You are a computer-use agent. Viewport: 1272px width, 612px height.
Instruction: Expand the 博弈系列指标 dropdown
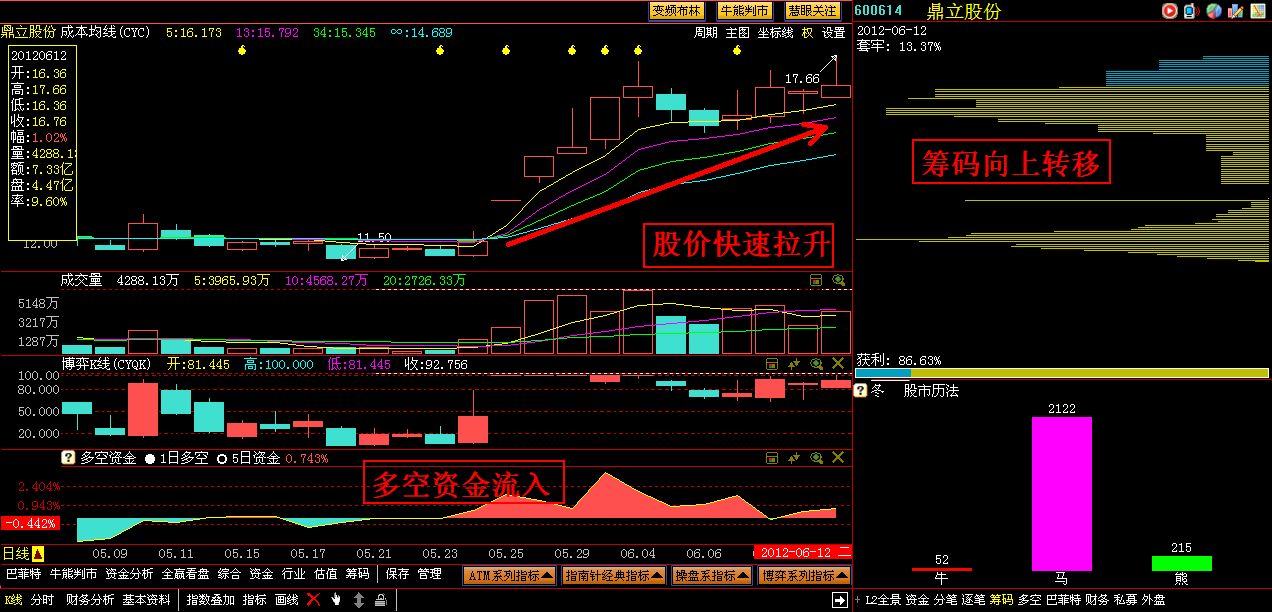(x=803, y=575)
